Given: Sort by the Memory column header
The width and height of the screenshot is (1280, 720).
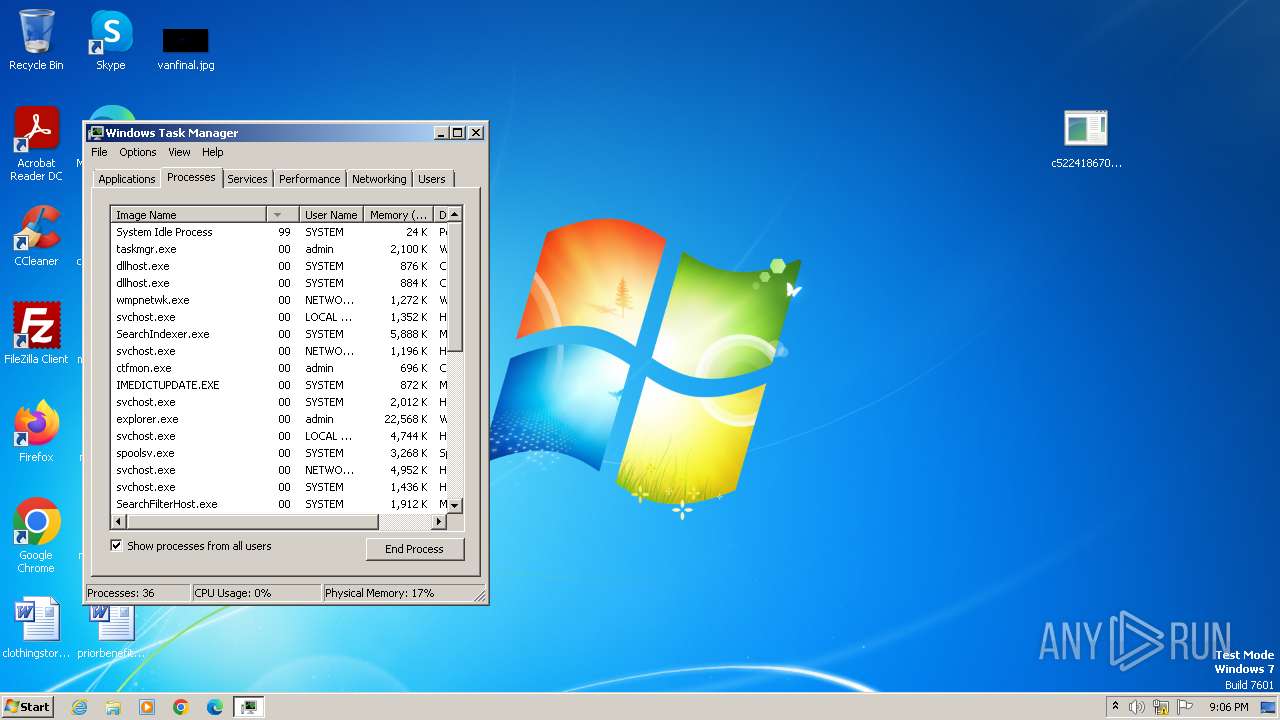Looking at the screenshot, I should 398,215.
